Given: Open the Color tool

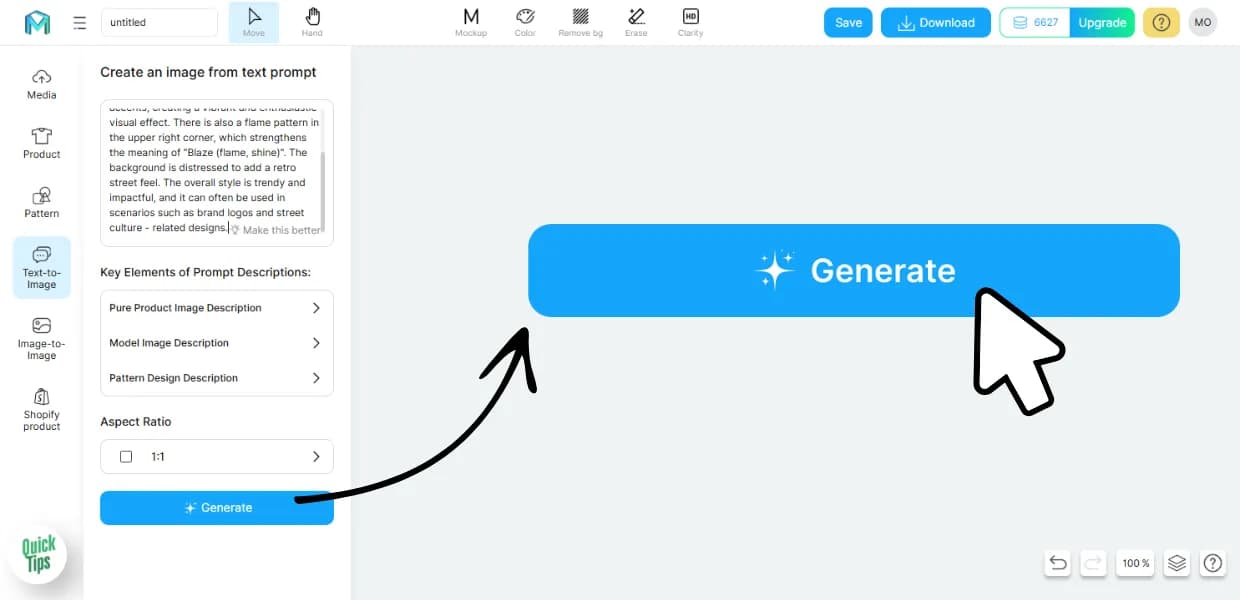Looking at the screenshot, I should 525,22.
